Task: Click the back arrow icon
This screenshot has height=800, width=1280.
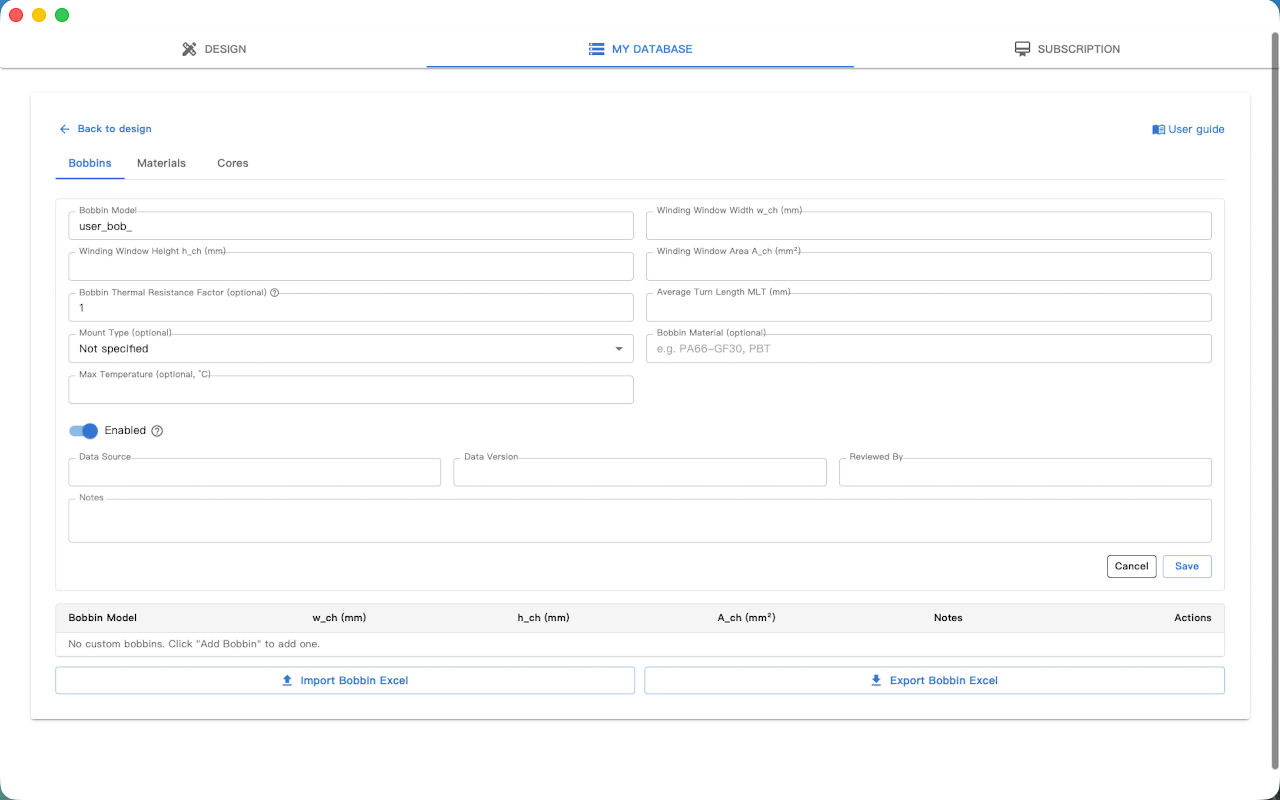Action: [x=65, y=129]
